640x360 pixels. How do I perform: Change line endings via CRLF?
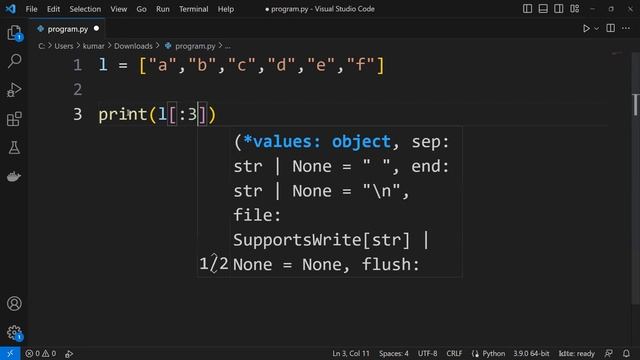454,353
